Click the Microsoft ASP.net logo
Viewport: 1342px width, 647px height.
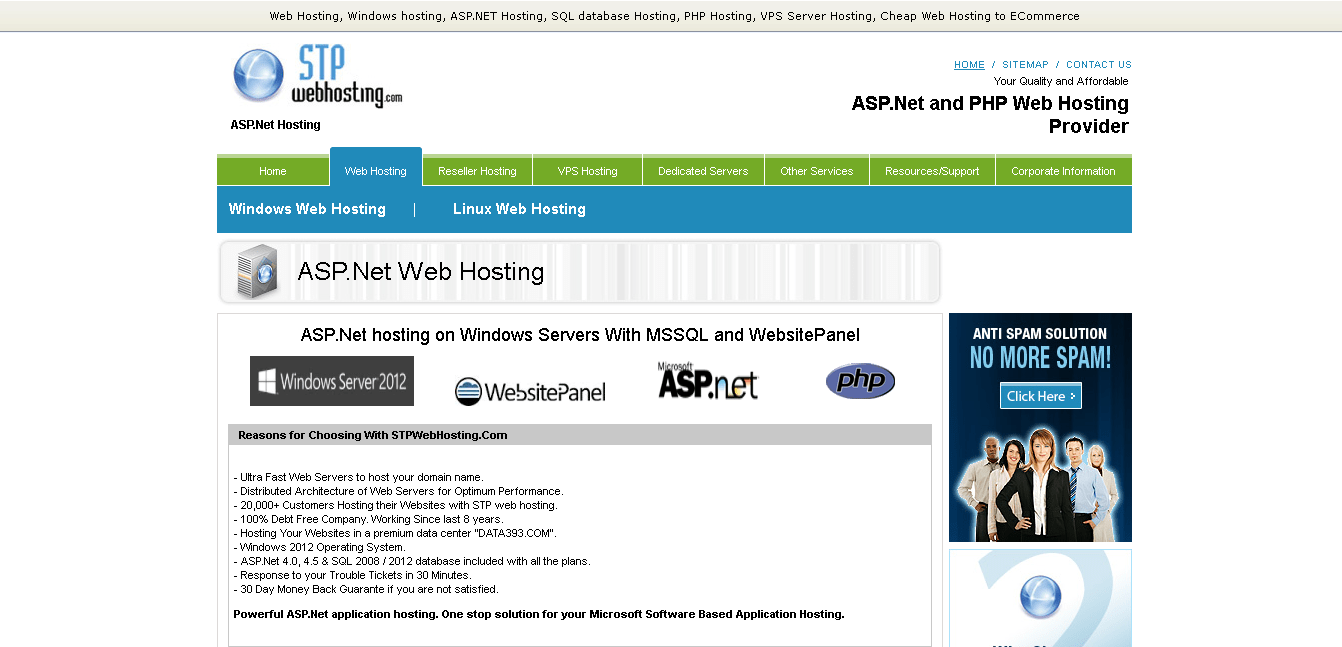tap(708, 381)
